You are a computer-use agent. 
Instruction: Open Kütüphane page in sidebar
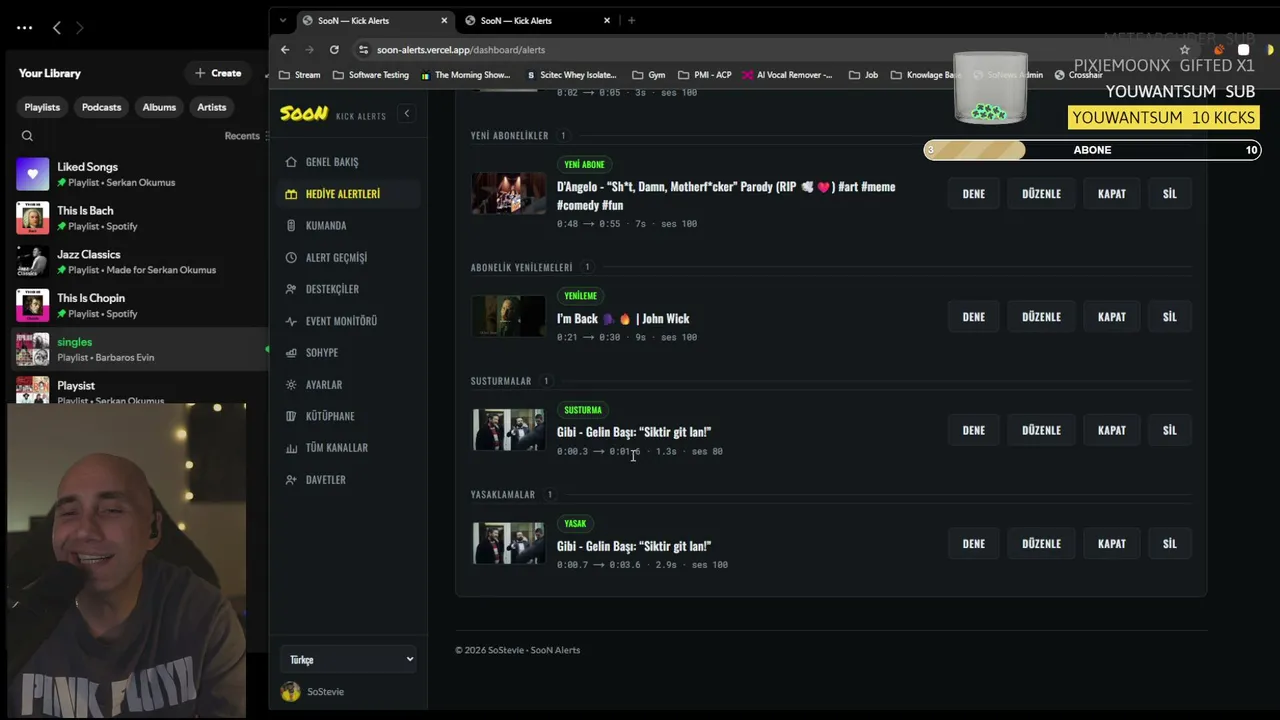(x=348, y=416)
